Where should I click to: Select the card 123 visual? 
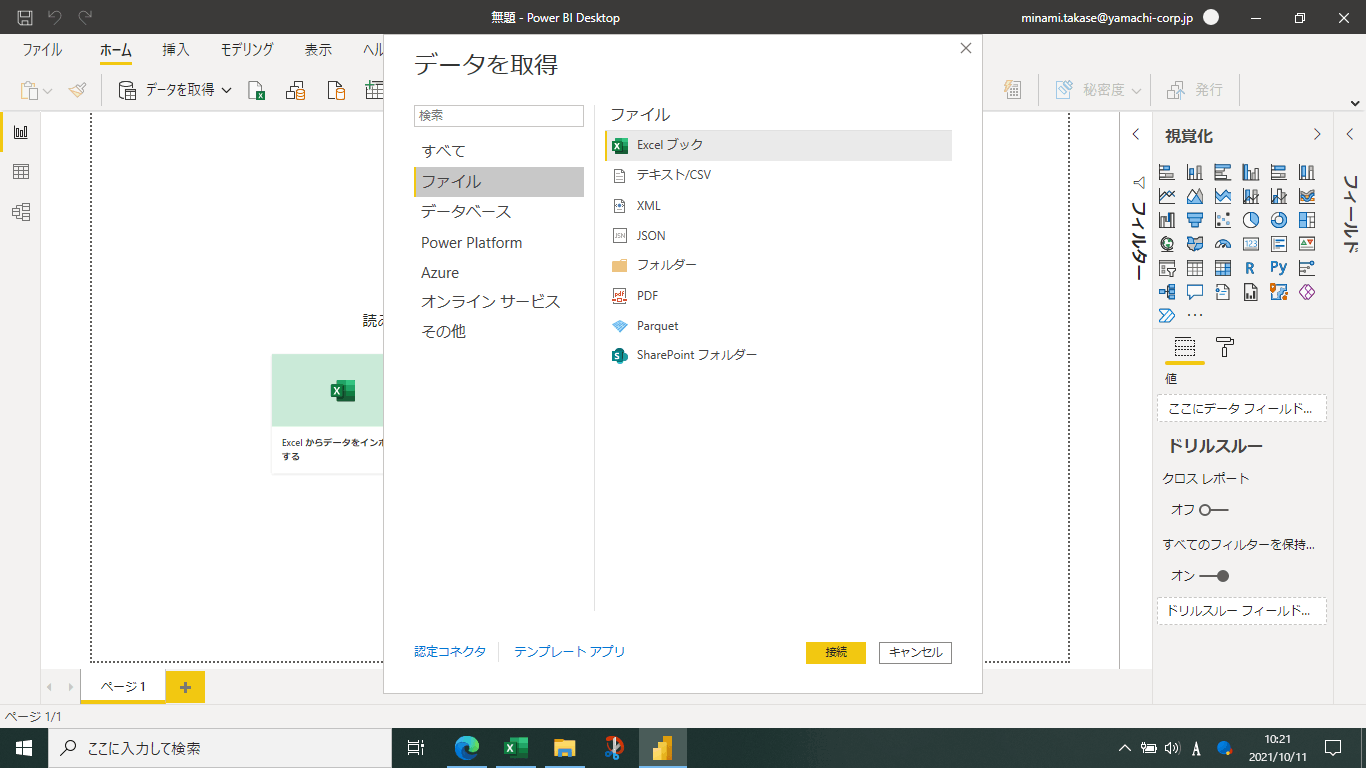click(x=1251, y=244)
